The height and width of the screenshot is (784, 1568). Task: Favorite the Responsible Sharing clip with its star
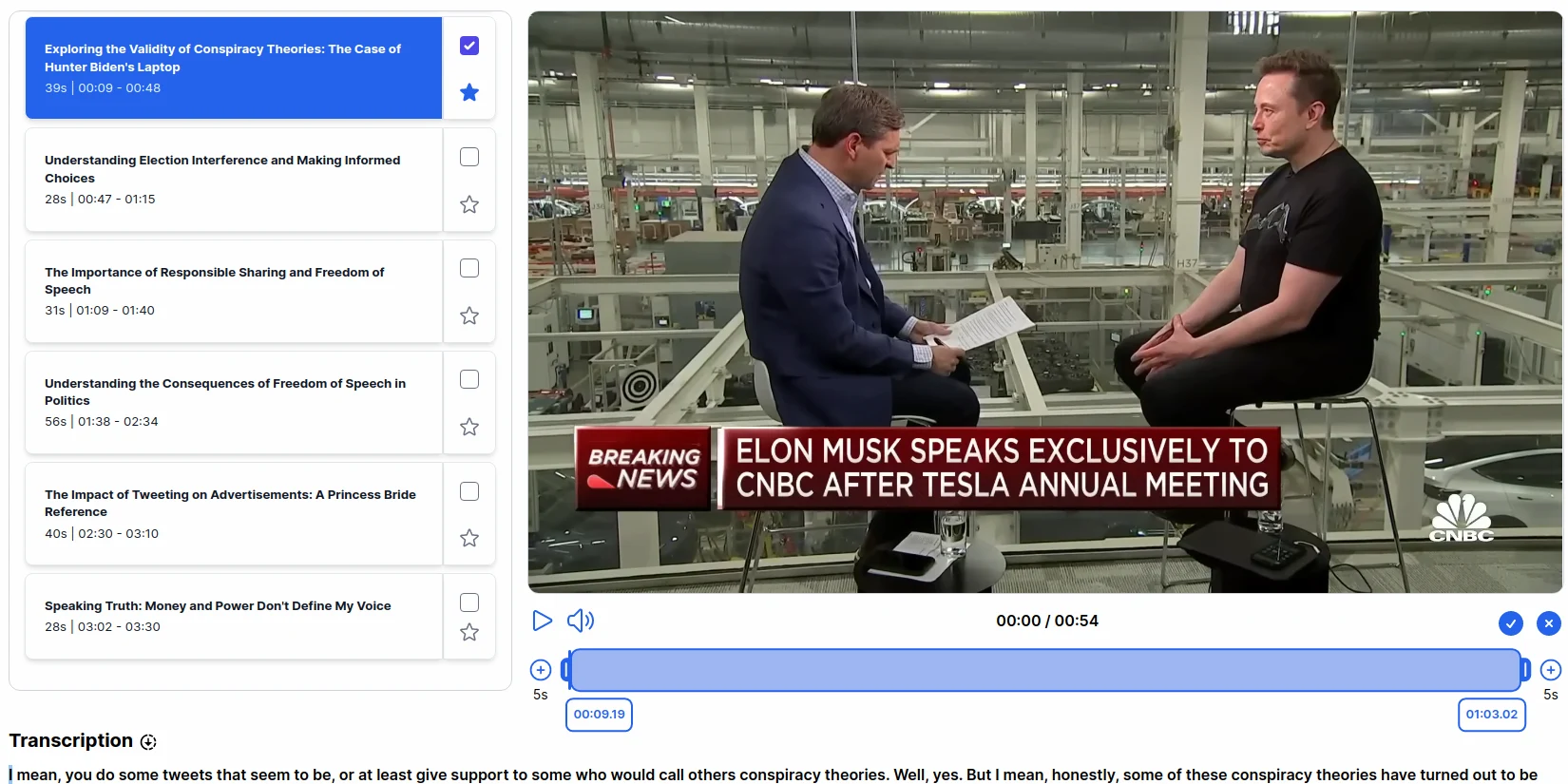[469, 316]
